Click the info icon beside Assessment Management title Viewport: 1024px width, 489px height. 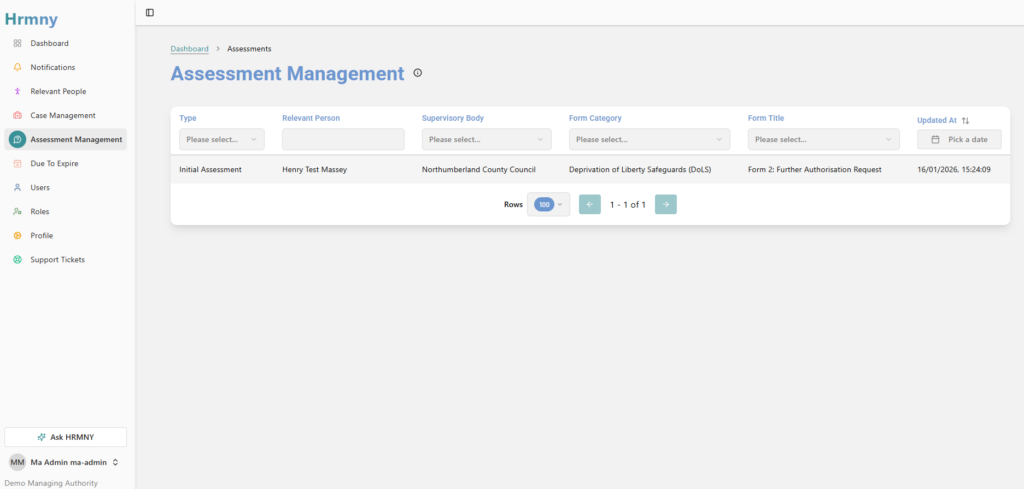pos(418,73)
